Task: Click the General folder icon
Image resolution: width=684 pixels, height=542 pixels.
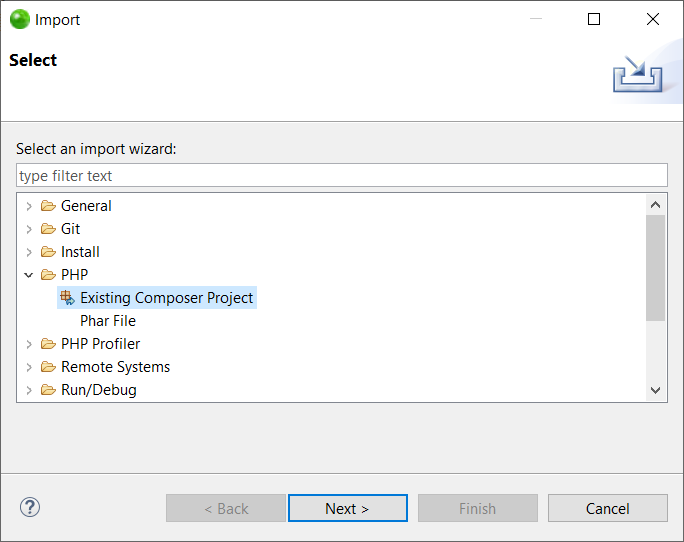Action: tap(48, 206)
